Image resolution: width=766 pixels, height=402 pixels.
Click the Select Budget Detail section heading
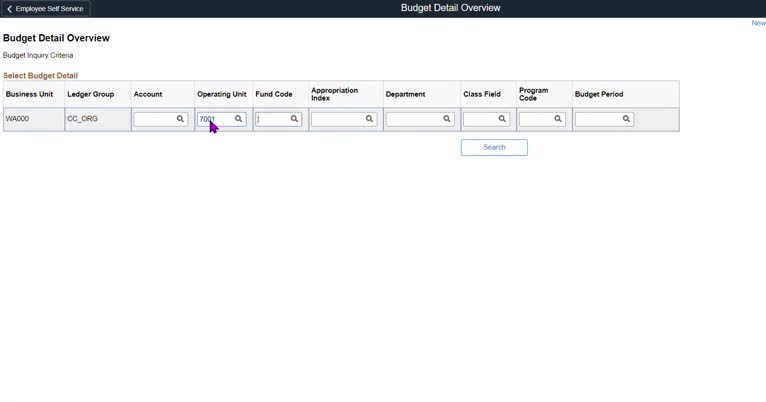point(41,76)
